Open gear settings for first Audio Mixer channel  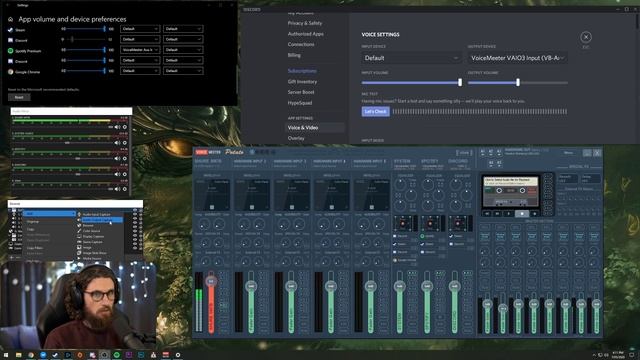coord(125,127)
